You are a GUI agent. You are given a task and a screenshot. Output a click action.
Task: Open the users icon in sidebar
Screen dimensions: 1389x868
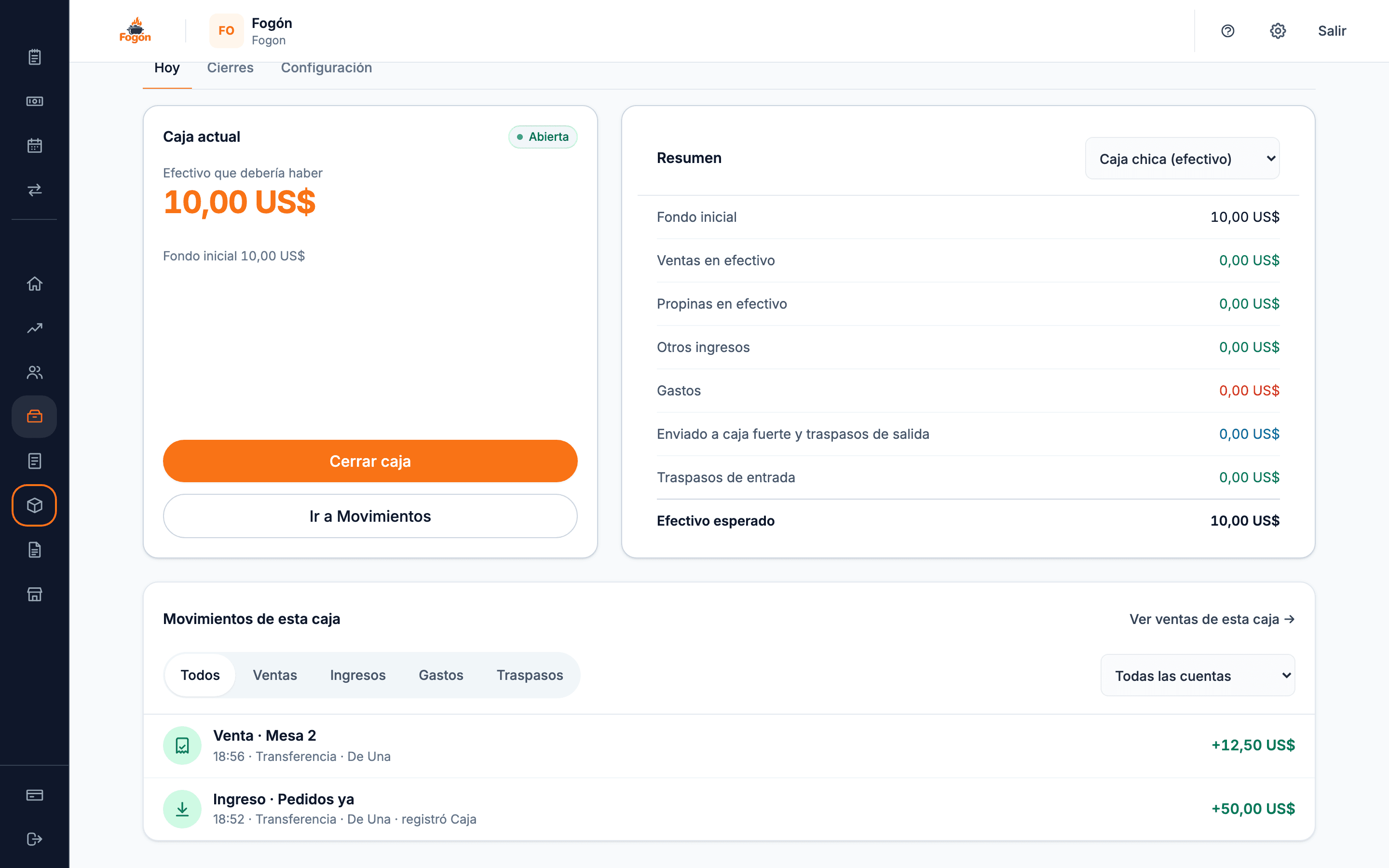[x=34, y=373]
